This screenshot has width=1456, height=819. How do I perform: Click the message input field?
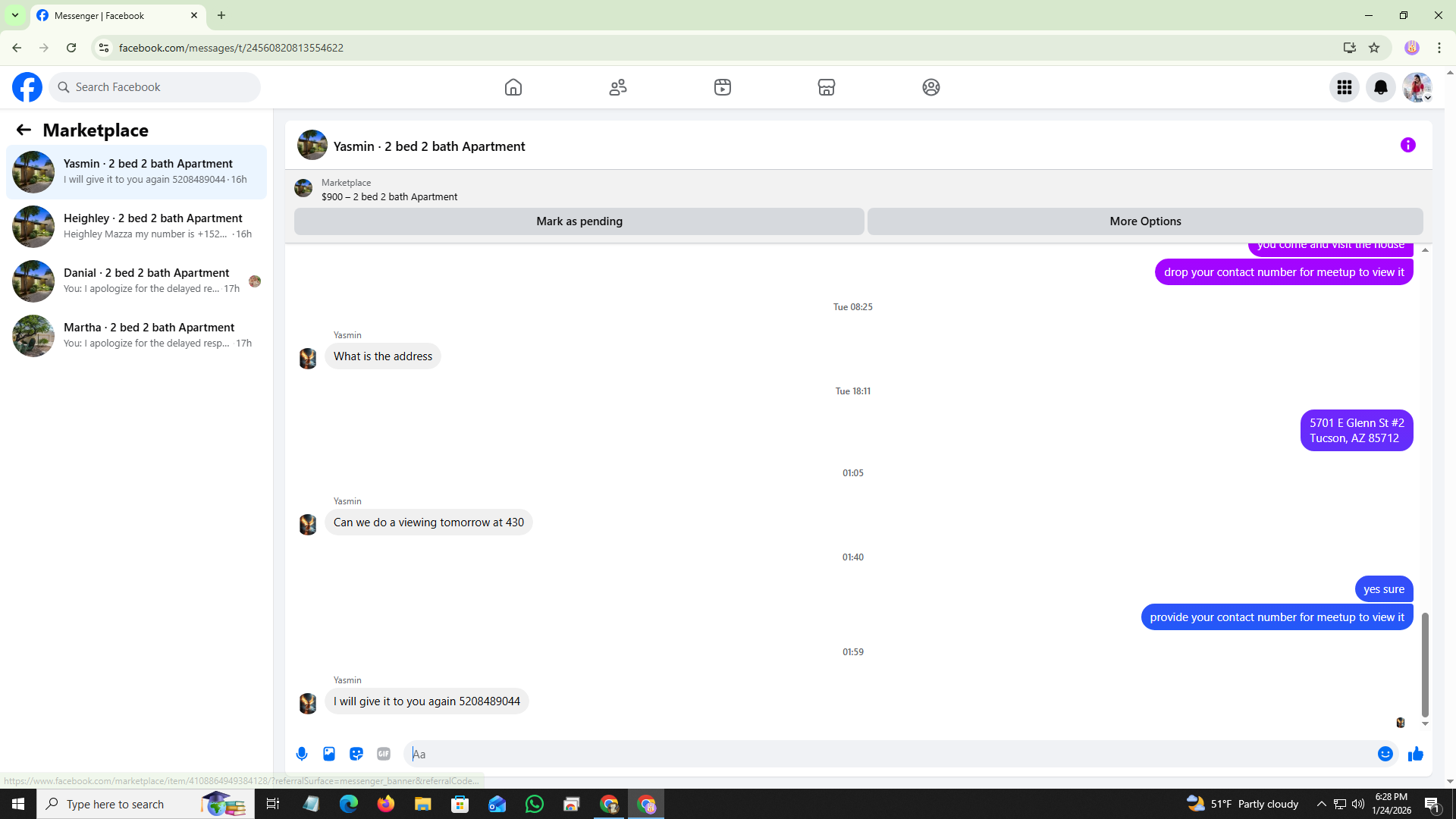tap(887, 754)
